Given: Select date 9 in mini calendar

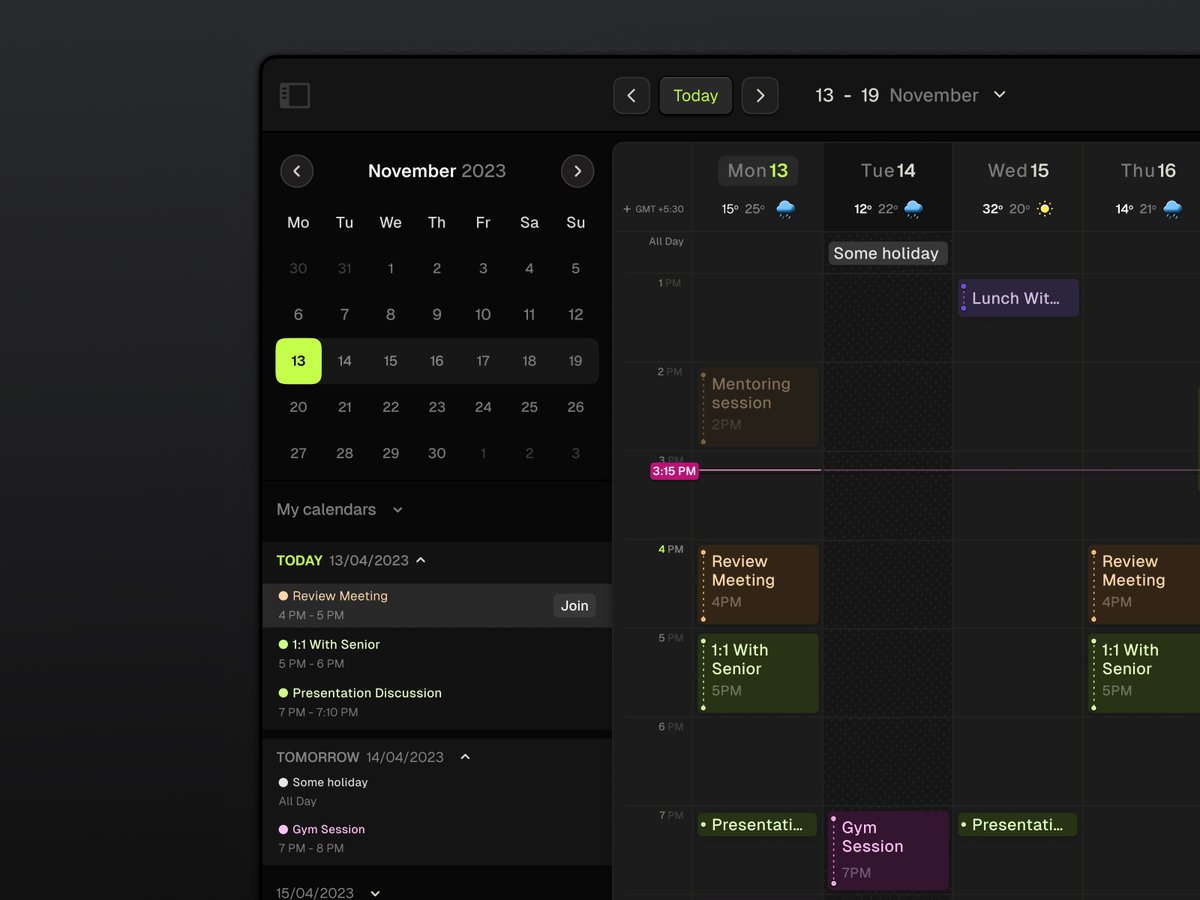Looking at the screenshot, I should pyautogui.click(x=437, y=315).
